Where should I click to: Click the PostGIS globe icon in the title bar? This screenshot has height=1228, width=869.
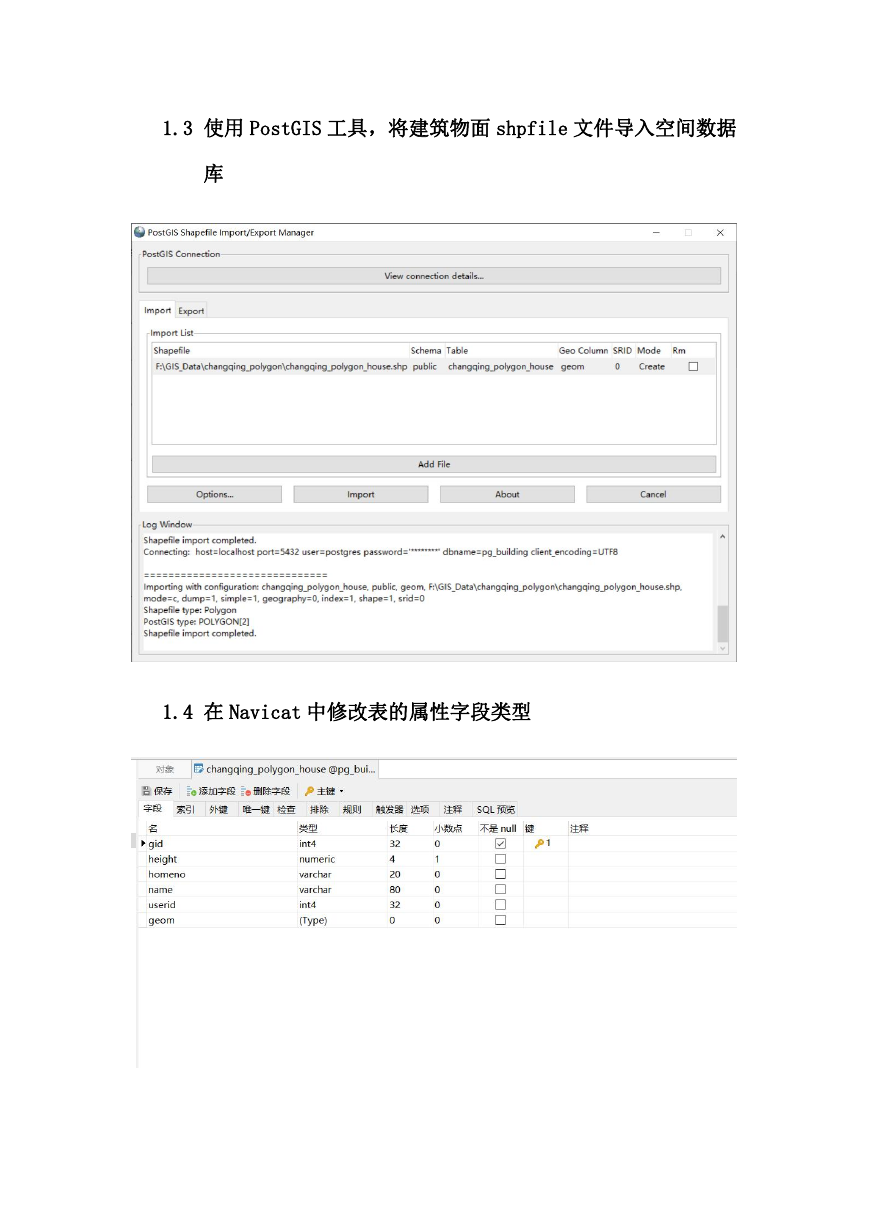coord(140,232)
